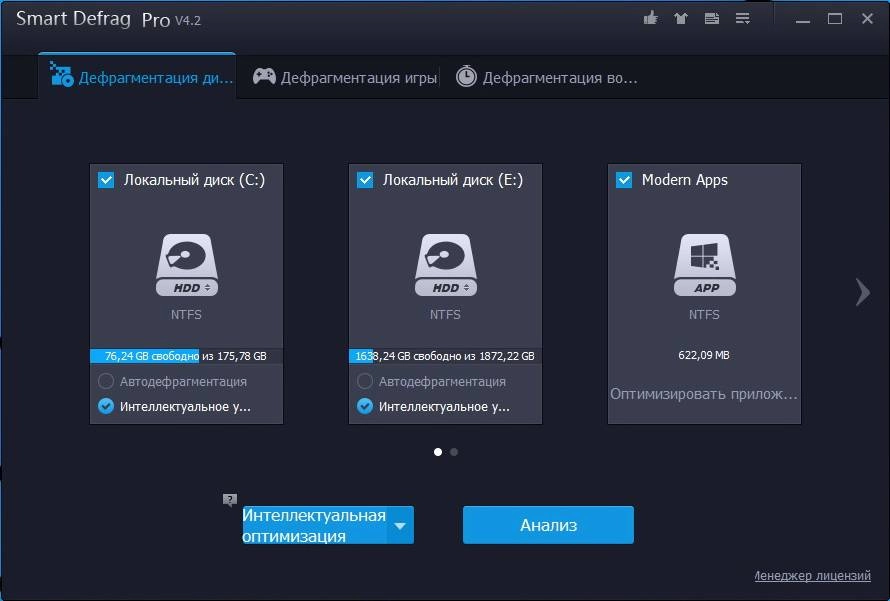
Task: Show next disks with right arrow
Action: tap(863, 292)
